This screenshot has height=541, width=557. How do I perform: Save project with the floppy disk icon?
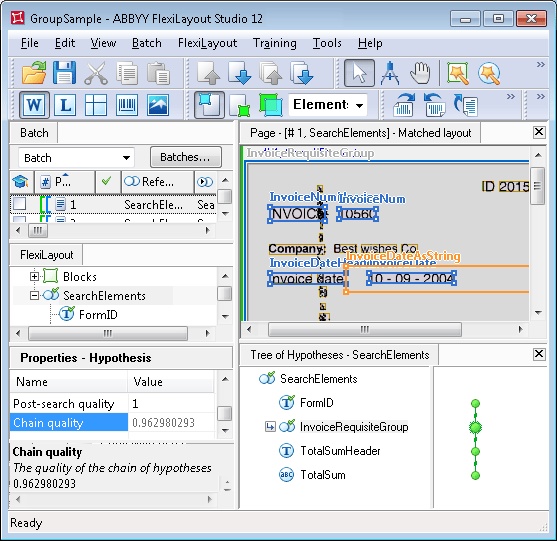65,73
